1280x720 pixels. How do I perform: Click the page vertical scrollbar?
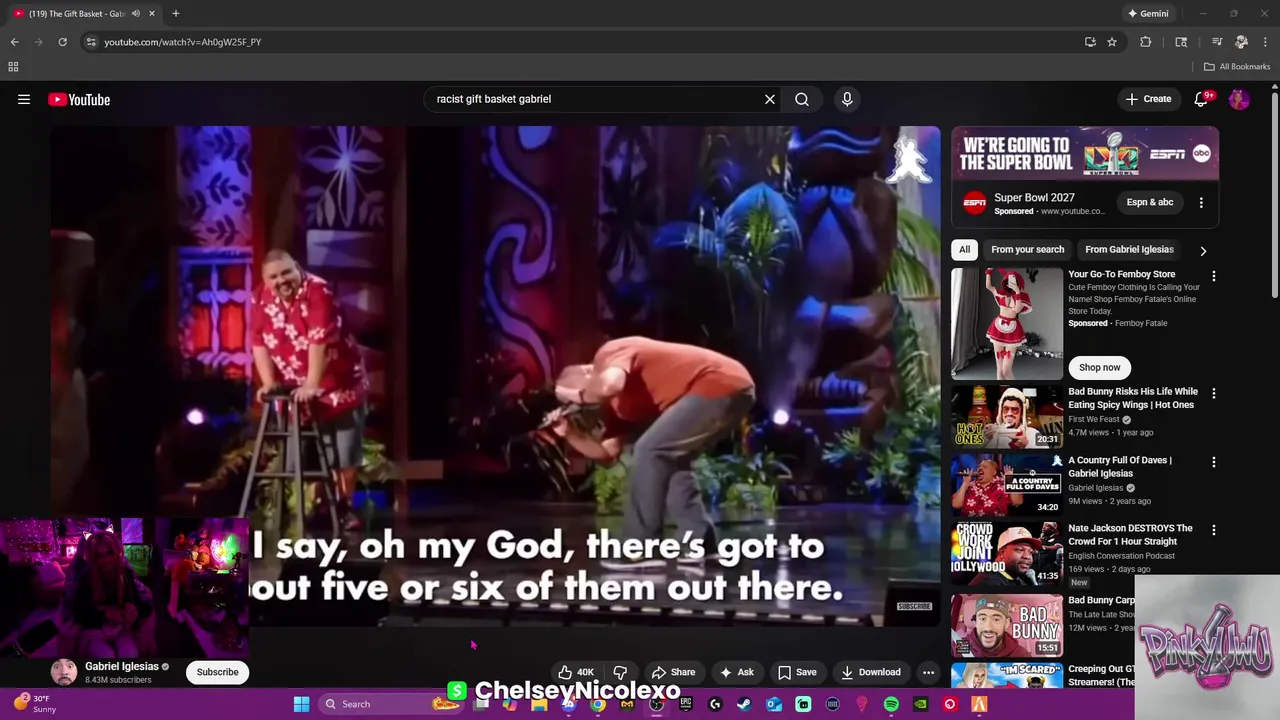click(1275, 195)
